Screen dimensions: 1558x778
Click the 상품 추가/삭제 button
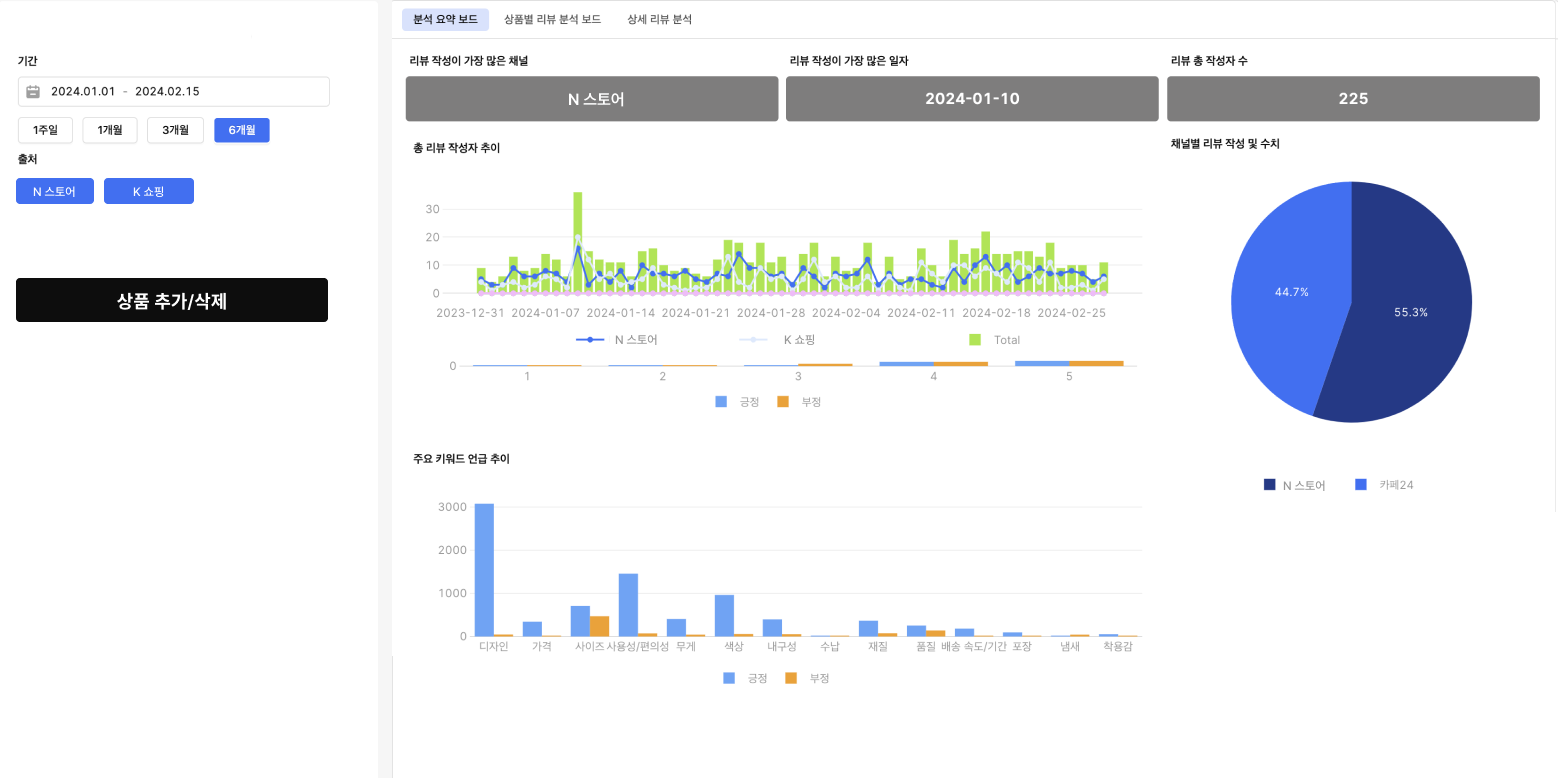pos(172,300)
